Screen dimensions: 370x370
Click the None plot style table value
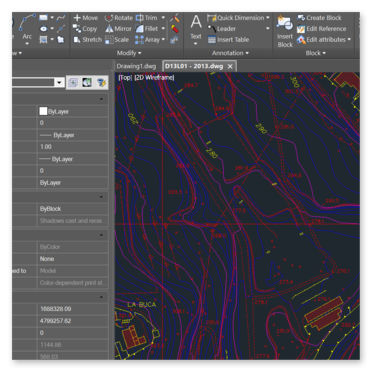[47, 259]
